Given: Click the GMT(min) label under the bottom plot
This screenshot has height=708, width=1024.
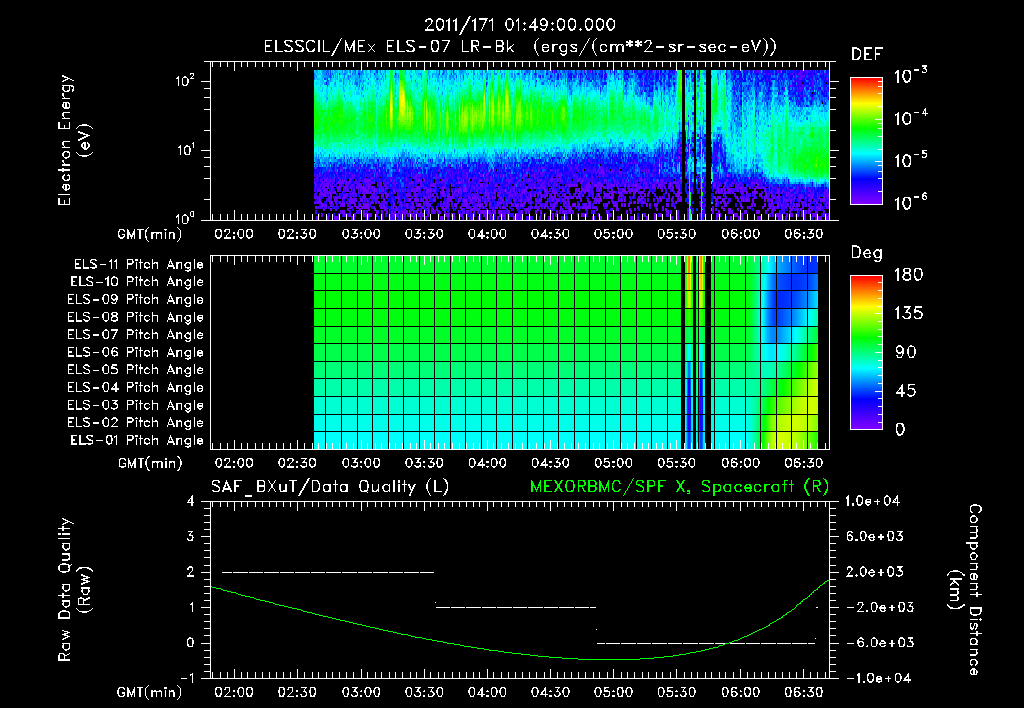Looking at the screenshot, I should click(x=150, y=692).
